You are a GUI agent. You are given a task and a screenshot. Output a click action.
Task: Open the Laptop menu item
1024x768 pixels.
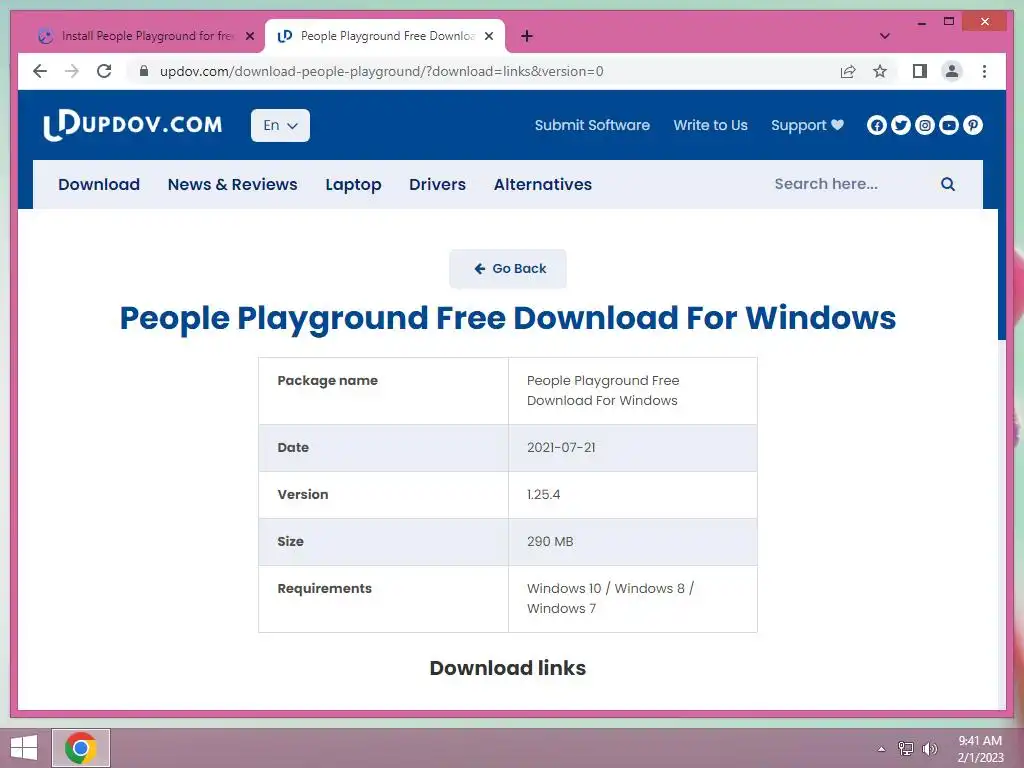pos(353,185)
